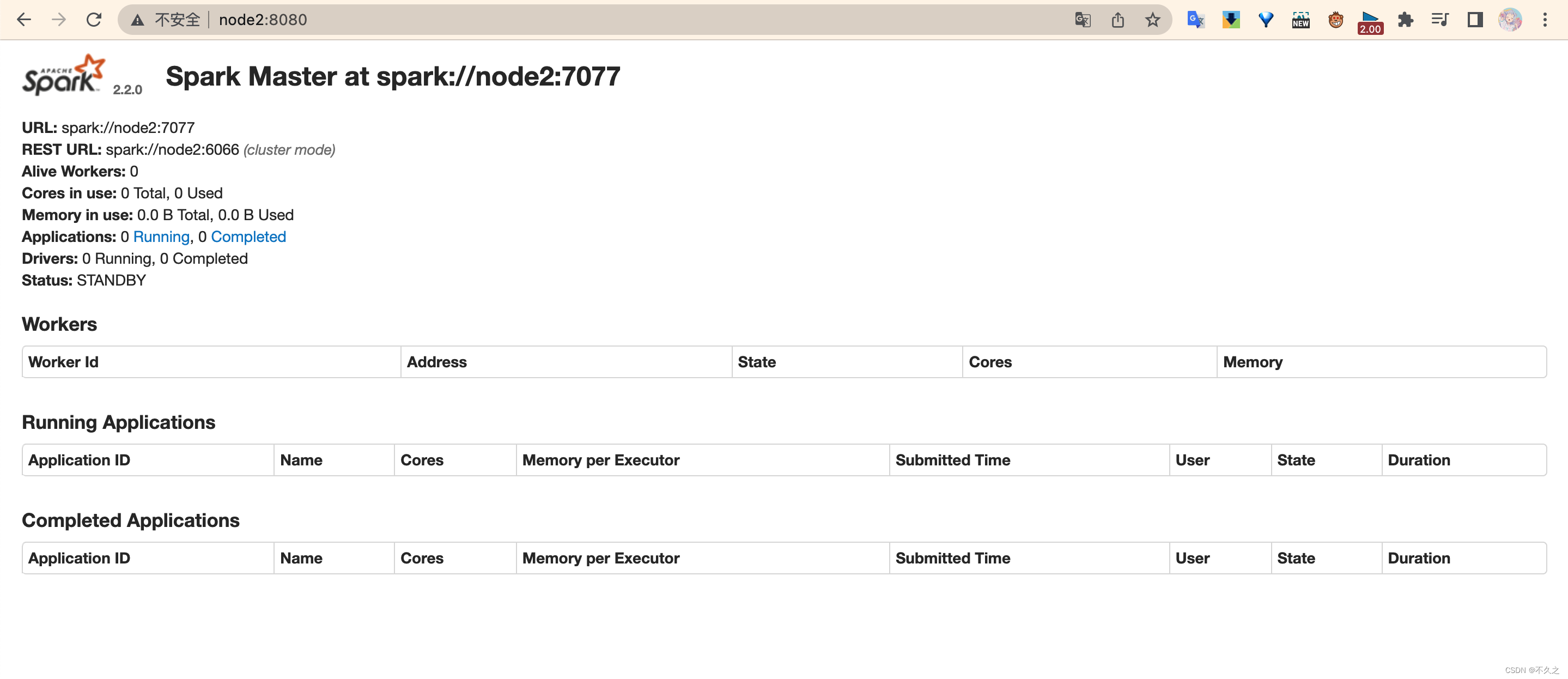
Task: Click the Apache Spark logo
Action: click(x=63, y=75)
